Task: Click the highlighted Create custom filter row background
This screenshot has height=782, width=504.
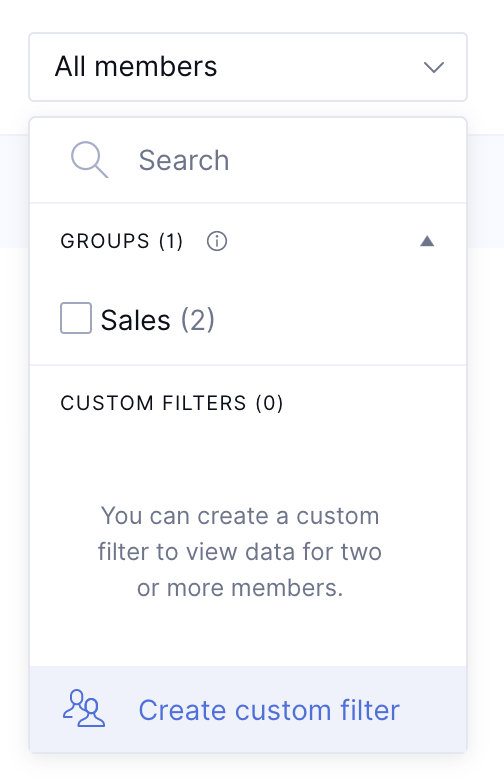Action: [x=248, y=709]
